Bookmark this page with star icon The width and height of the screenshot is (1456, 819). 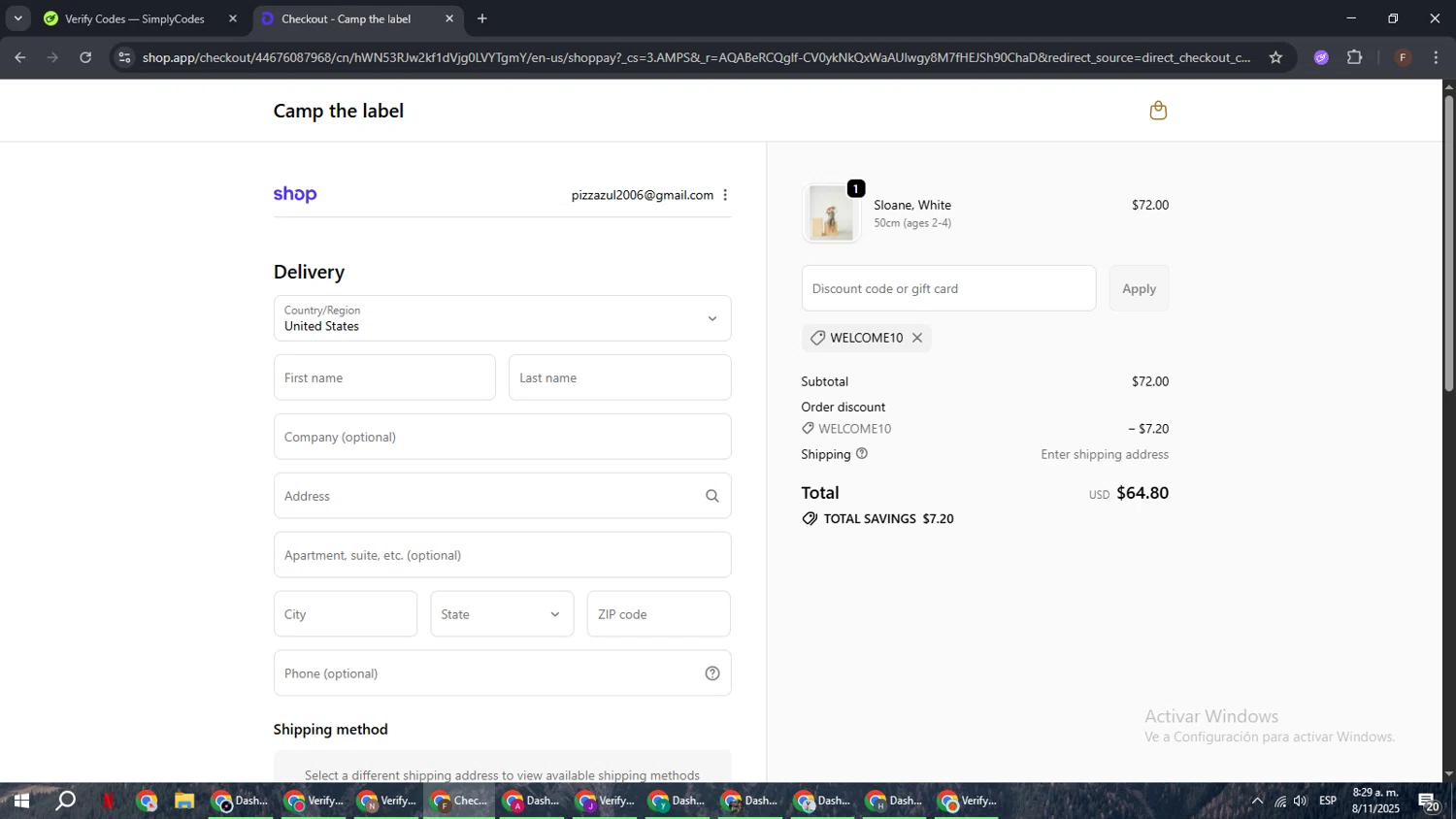click(x=1275, y=57)
